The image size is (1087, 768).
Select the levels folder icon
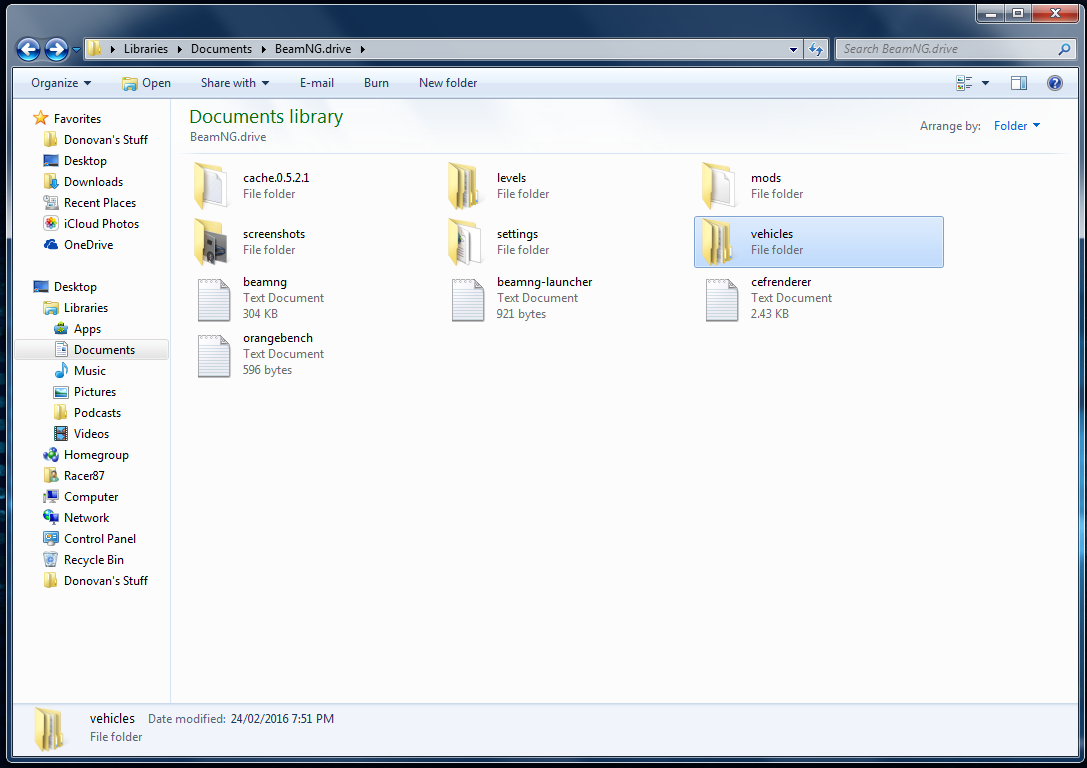pyautogui.click(x=466, y=186)
